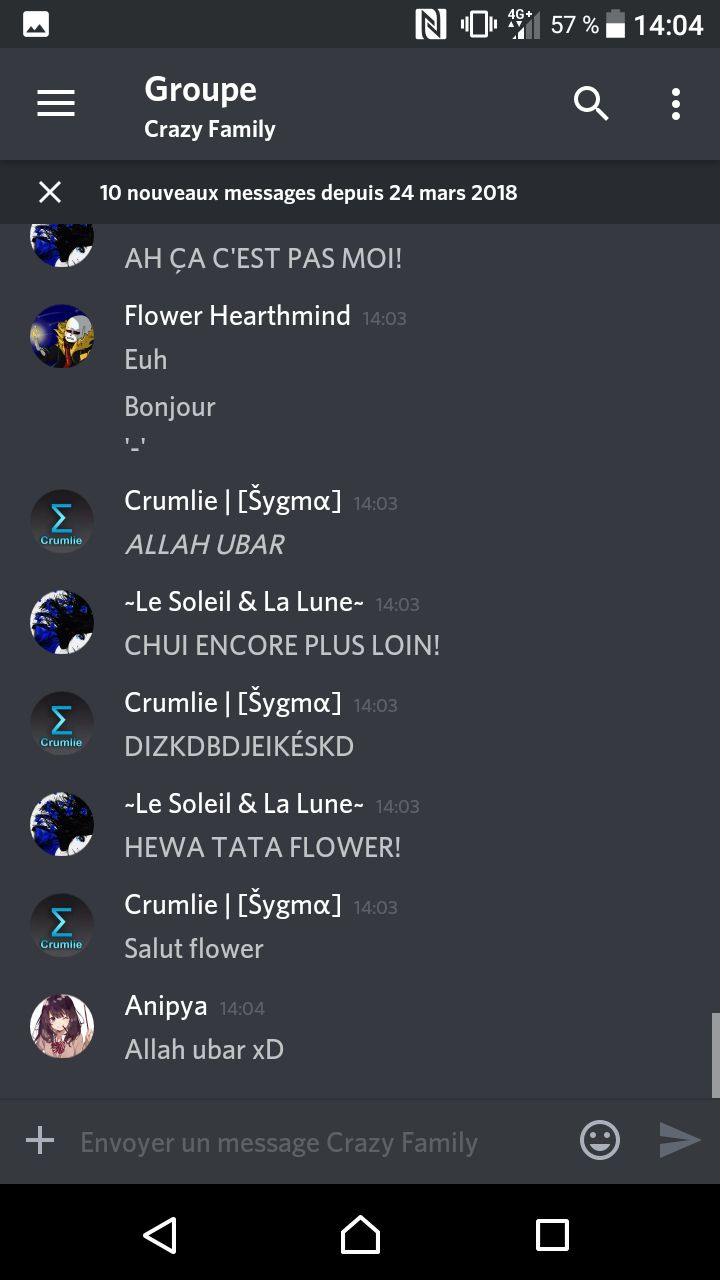The image size is (720, 1280).
Task: Jump to 10 nouveaux messages banner
Action: (308, 192)
